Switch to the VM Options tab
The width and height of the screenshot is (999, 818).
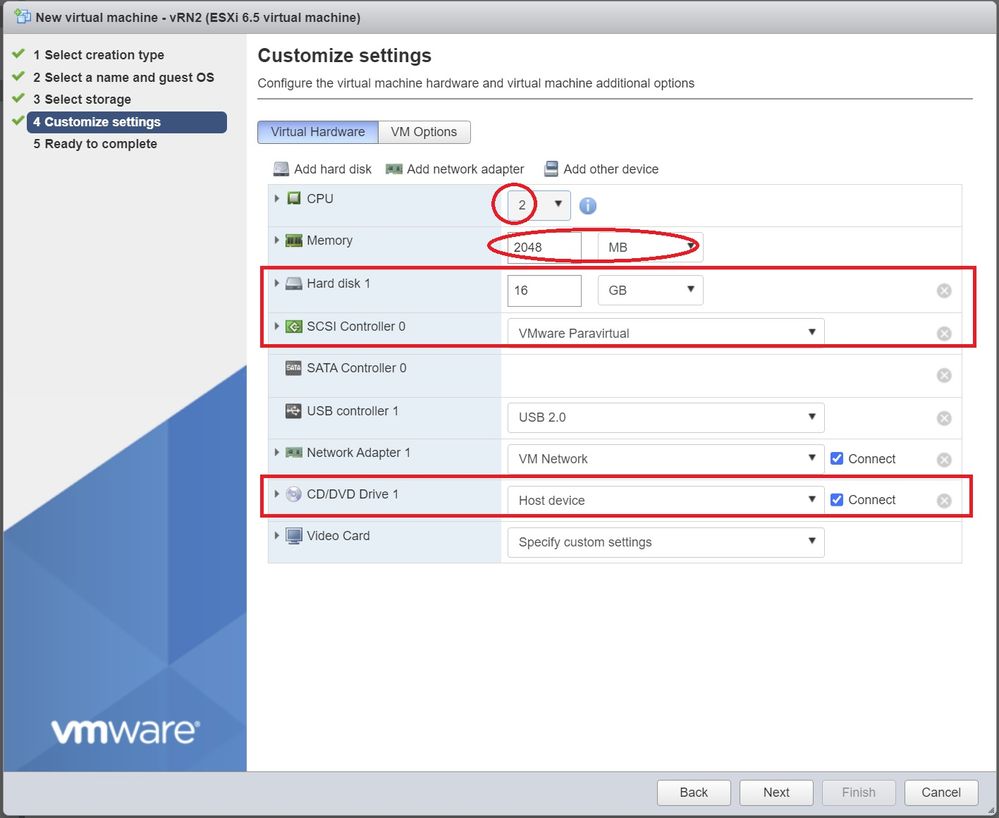424,132
